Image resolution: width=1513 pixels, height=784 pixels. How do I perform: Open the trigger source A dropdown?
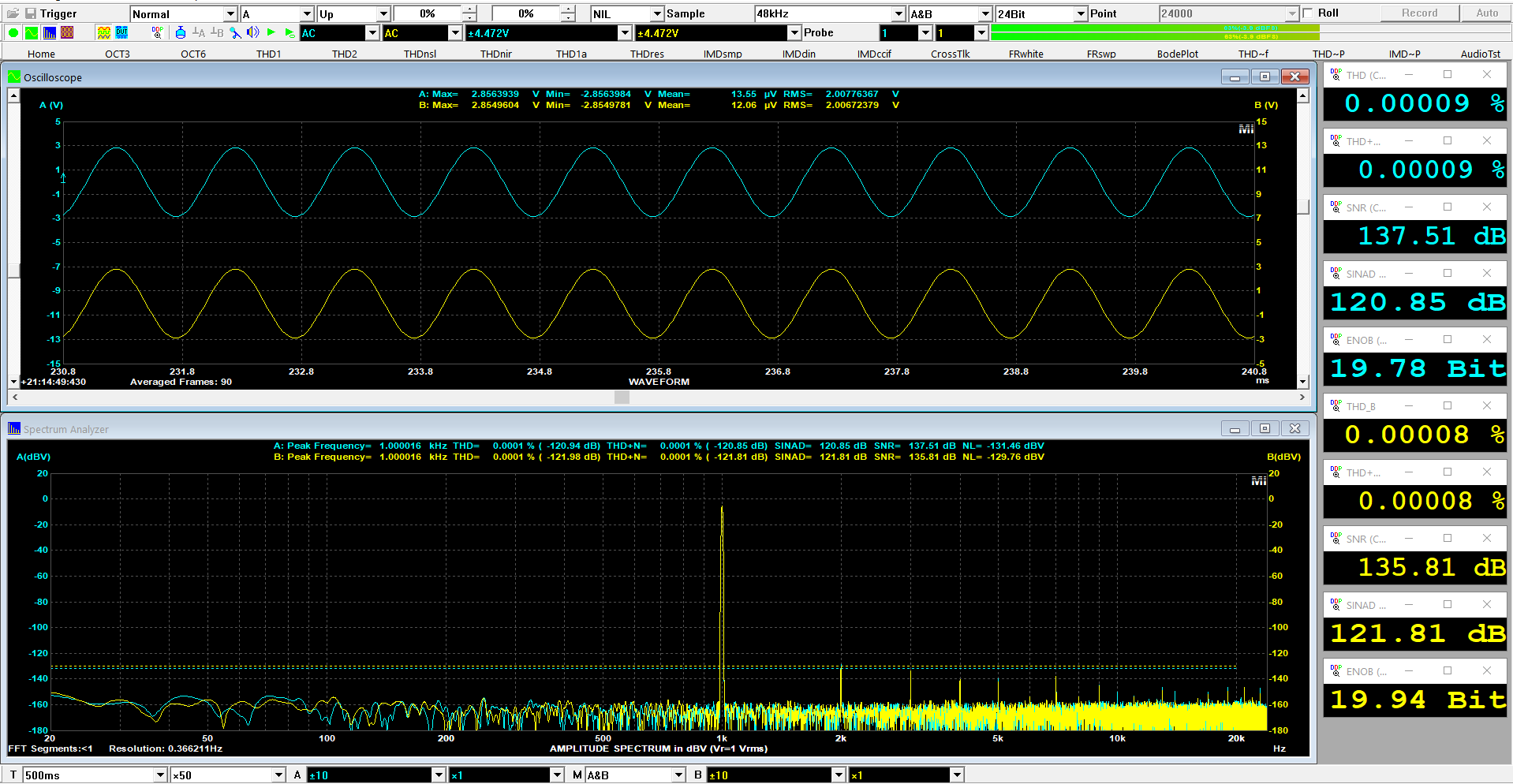tap(277, 14)
